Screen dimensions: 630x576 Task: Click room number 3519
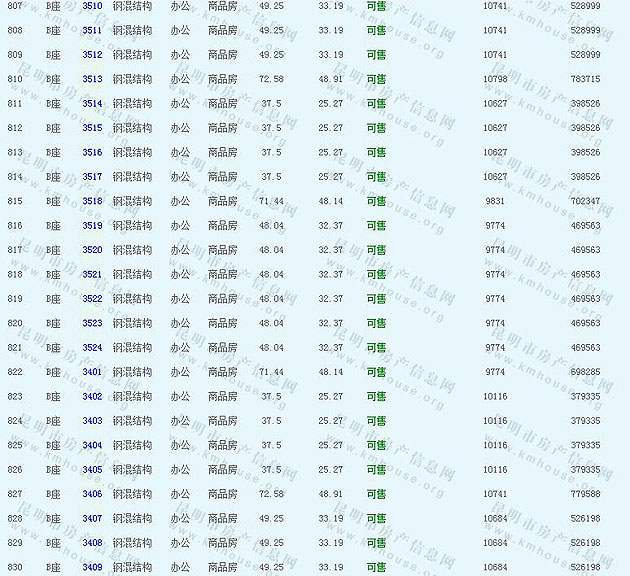(92, 226)
